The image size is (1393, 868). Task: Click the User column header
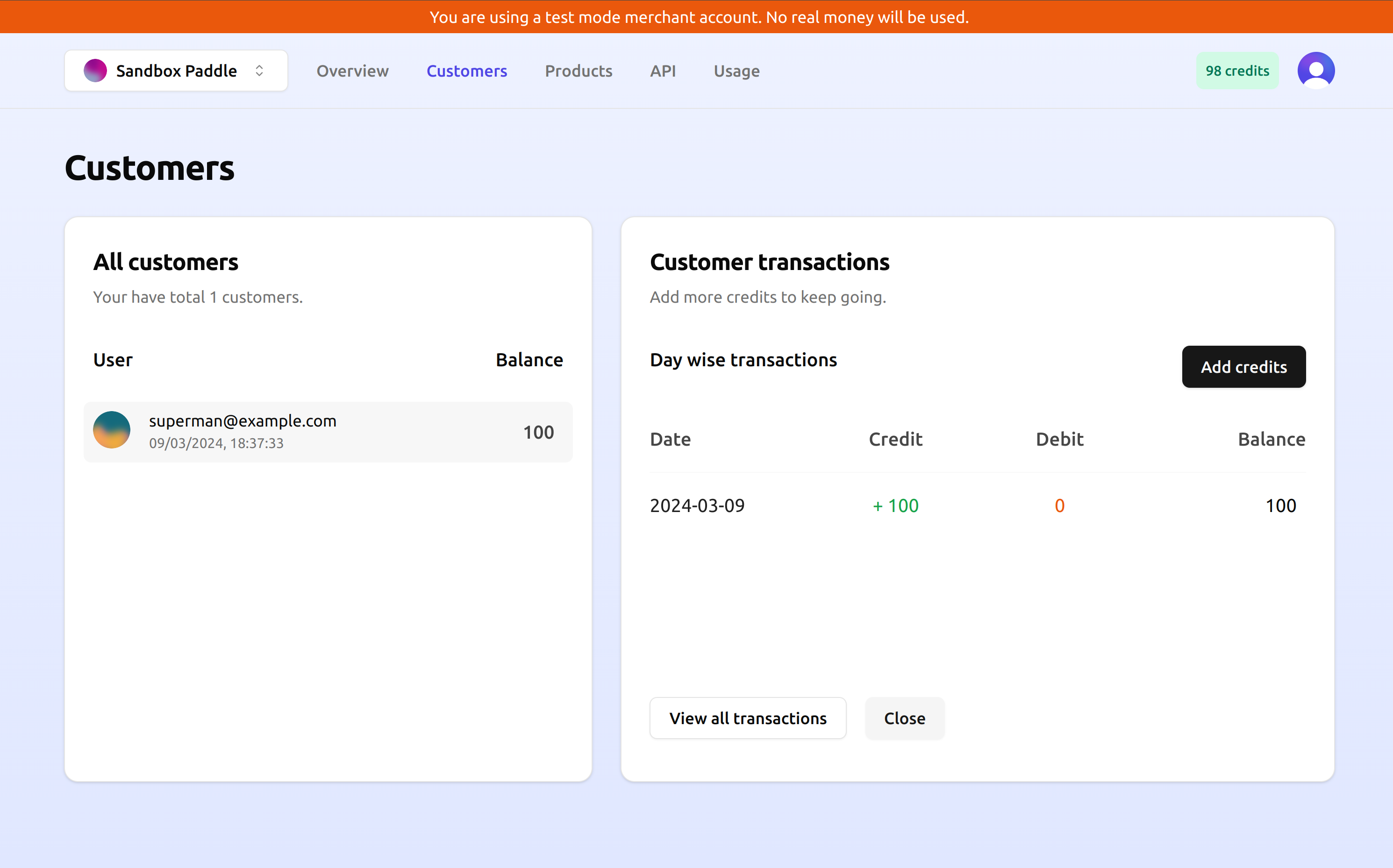point(113,360)
